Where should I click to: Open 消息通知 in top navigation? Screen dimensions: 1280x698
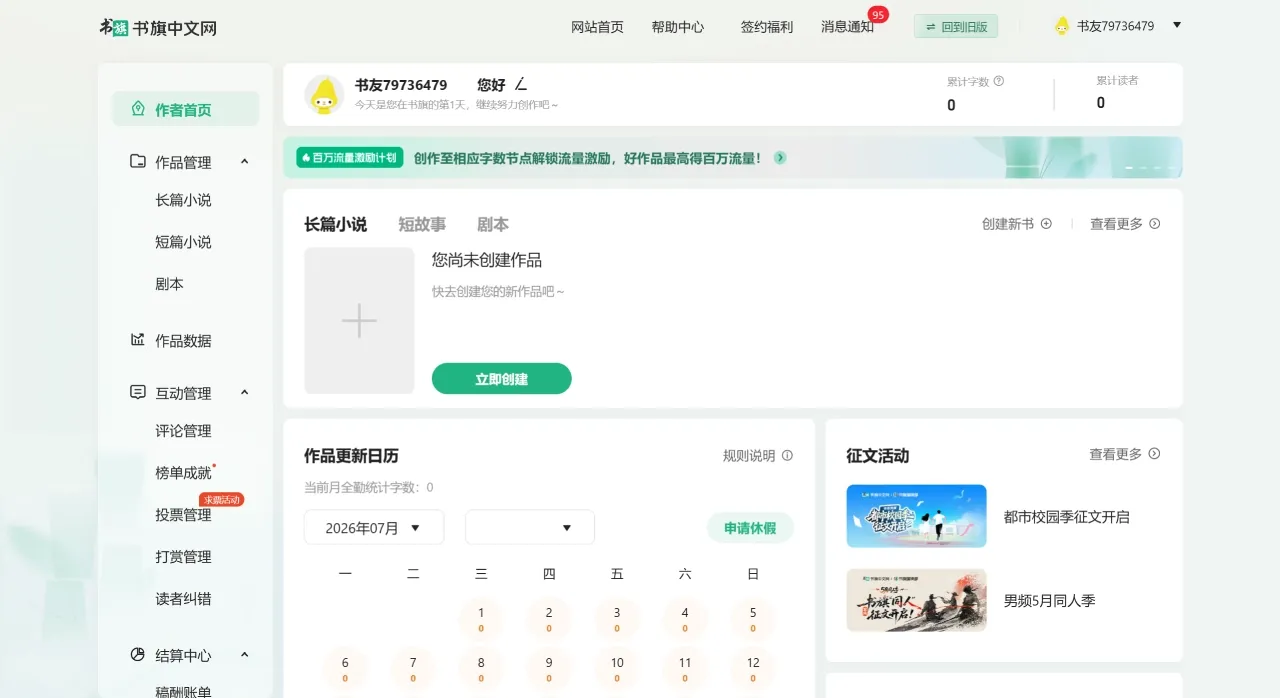coord(847,27)
